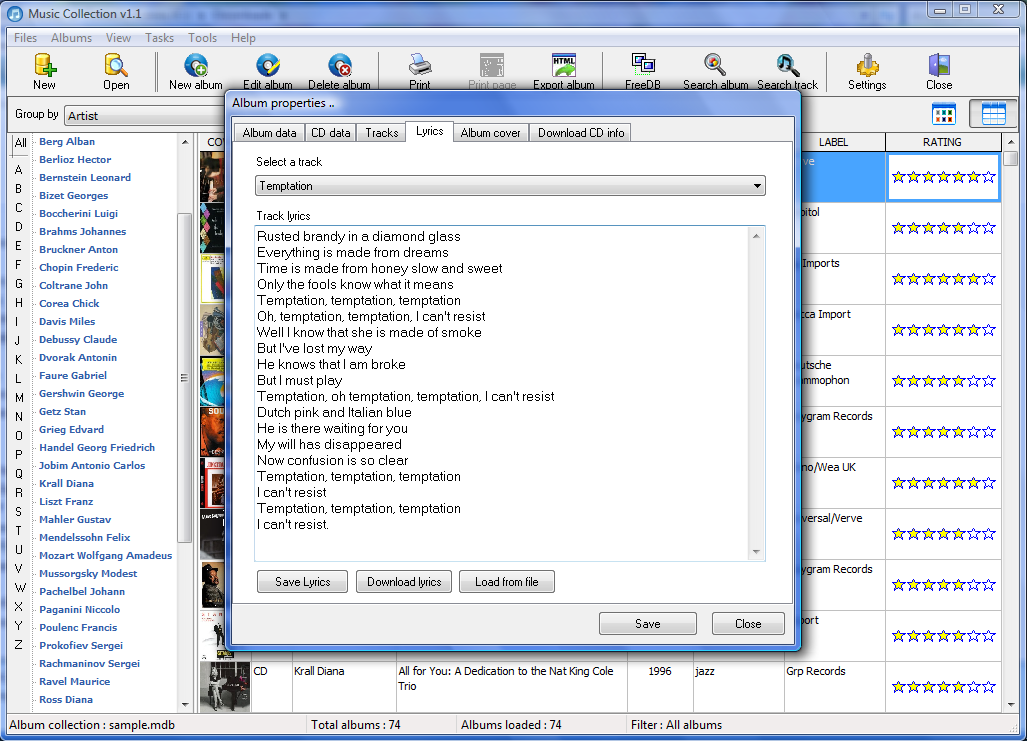
Task: Click the New collection toolbar icon
Action: [x=45, y=71]
